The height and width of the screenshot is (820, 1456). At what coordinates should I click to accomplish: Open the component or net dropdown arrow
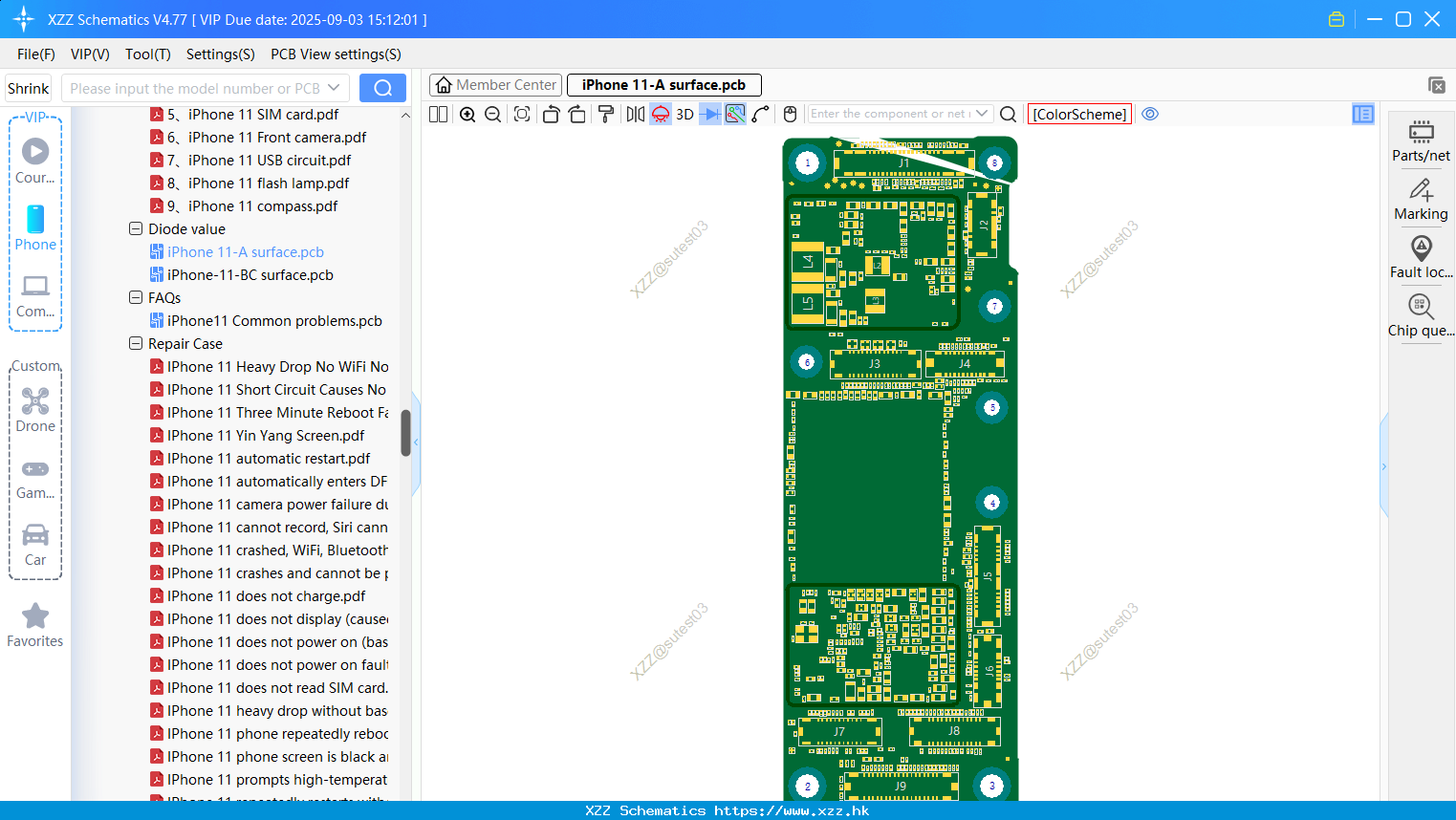tap(982, 114)
